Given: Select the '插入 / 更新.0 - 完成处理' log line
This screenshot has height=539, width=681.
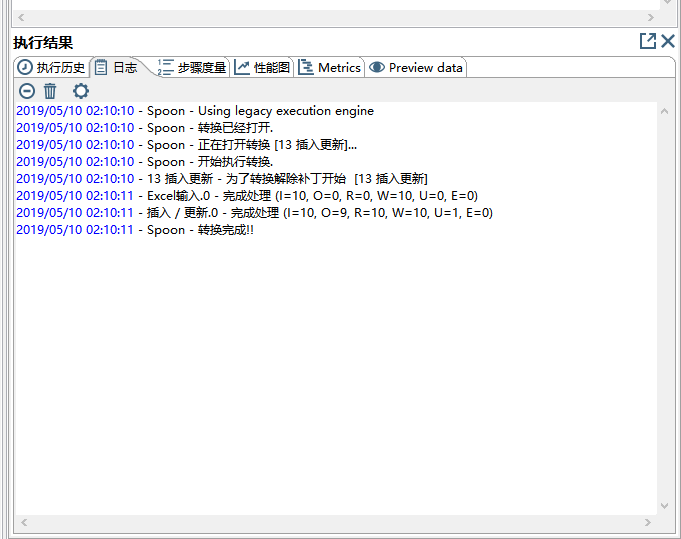Looking at the screenshot, I should click(x=255, y=212).
